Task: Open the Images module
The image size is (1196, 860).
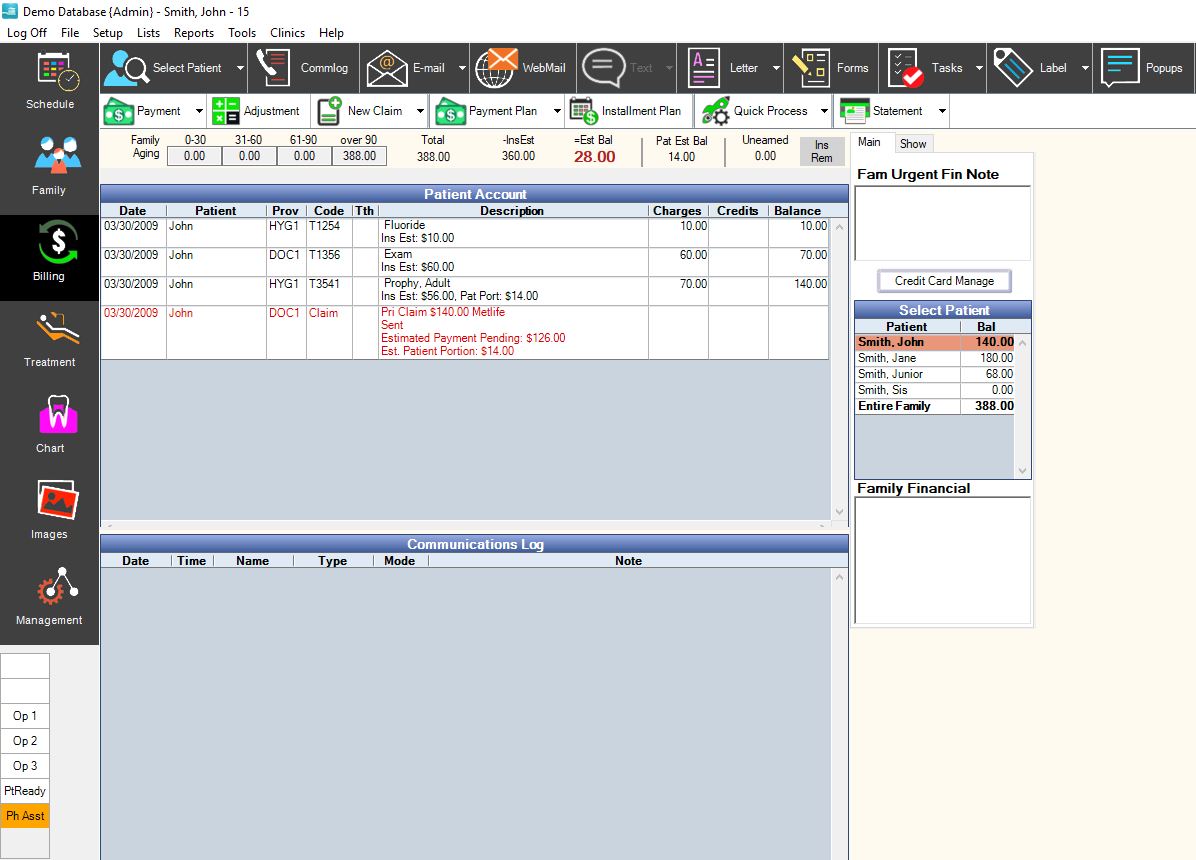Action: 49,509
